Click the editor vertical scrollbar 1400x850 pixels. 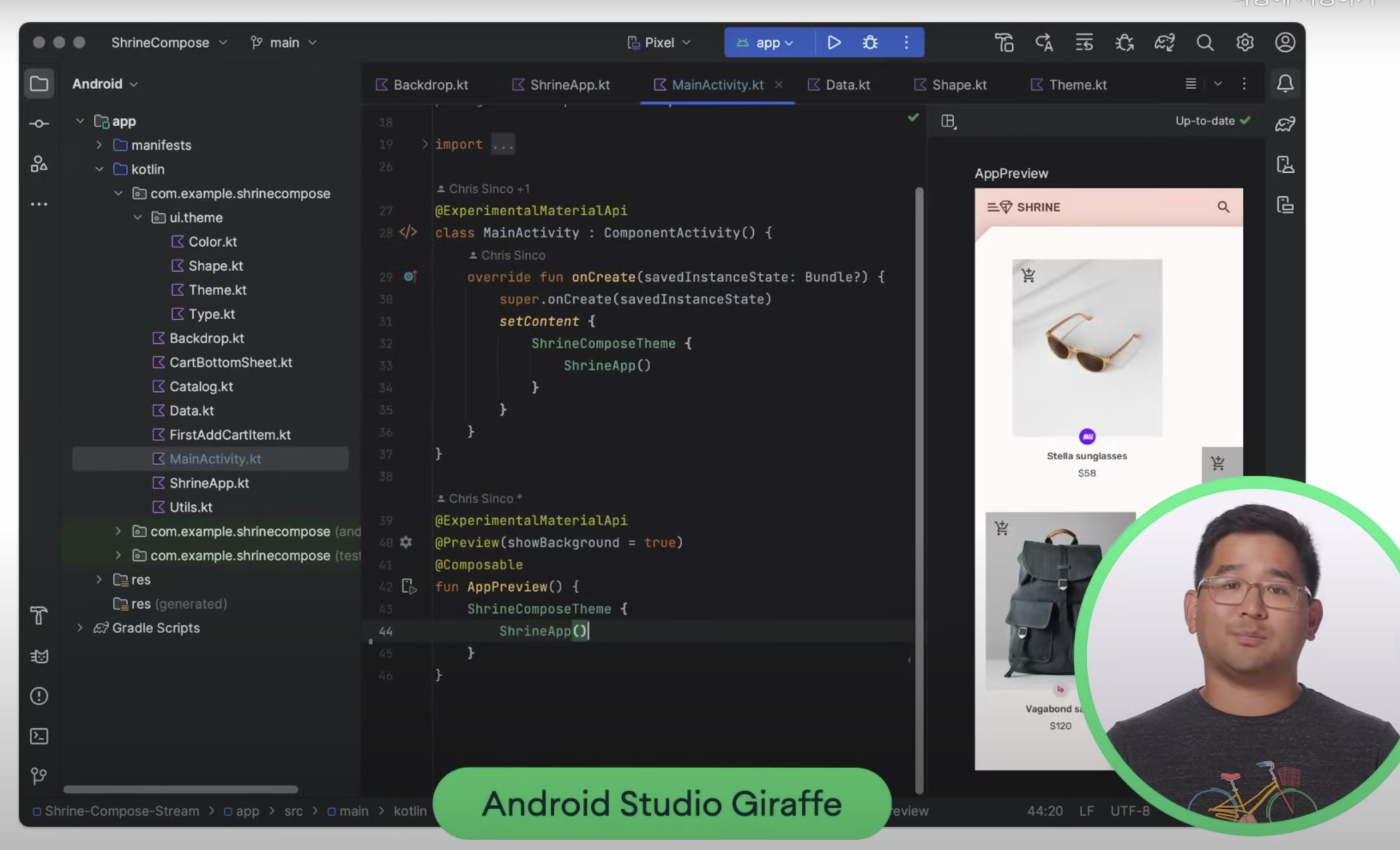920,491
